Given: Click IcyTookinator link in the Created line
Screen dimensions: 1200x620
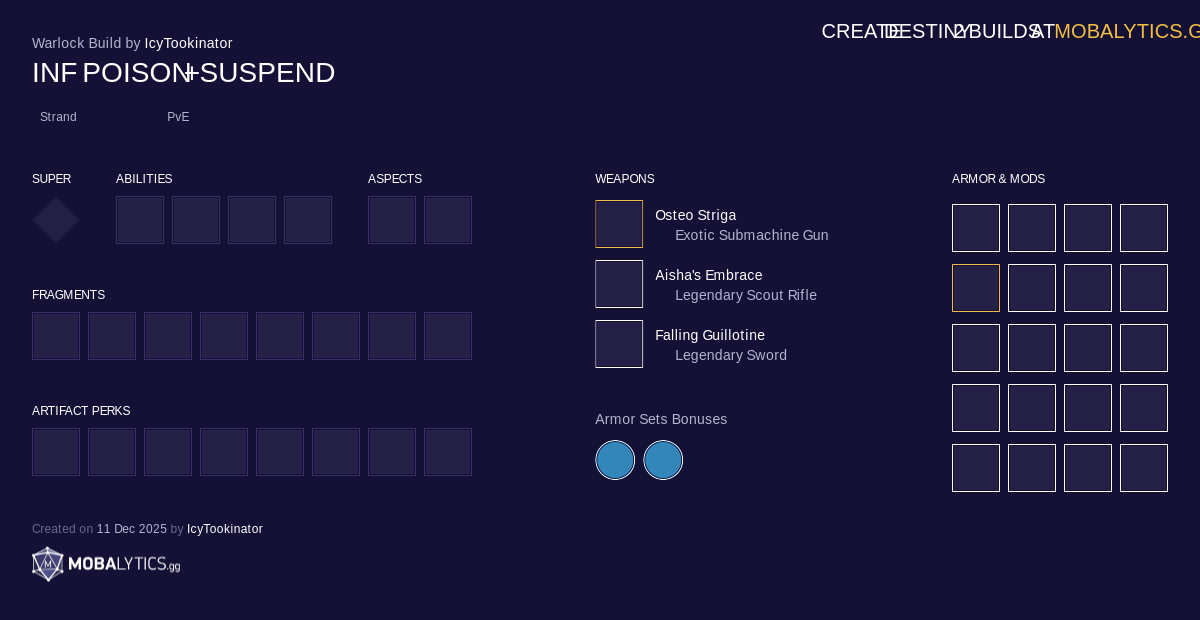Looking at the screenshot, I should click(x=225, y=529).
